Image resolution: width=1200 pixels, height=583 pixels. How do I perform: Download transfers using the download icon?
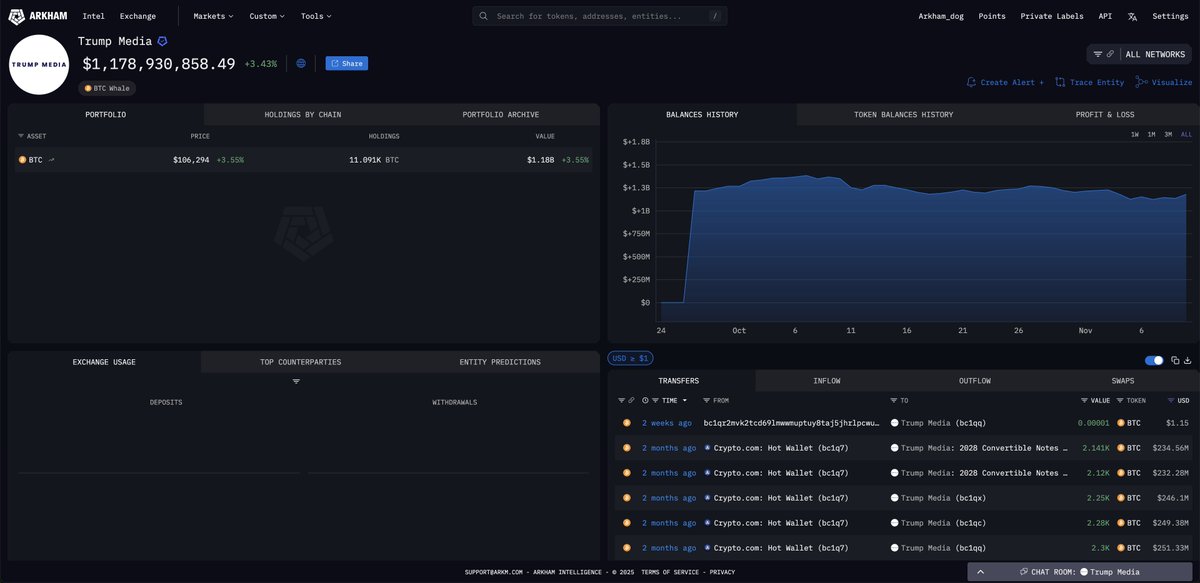(x=1187, y=360)
